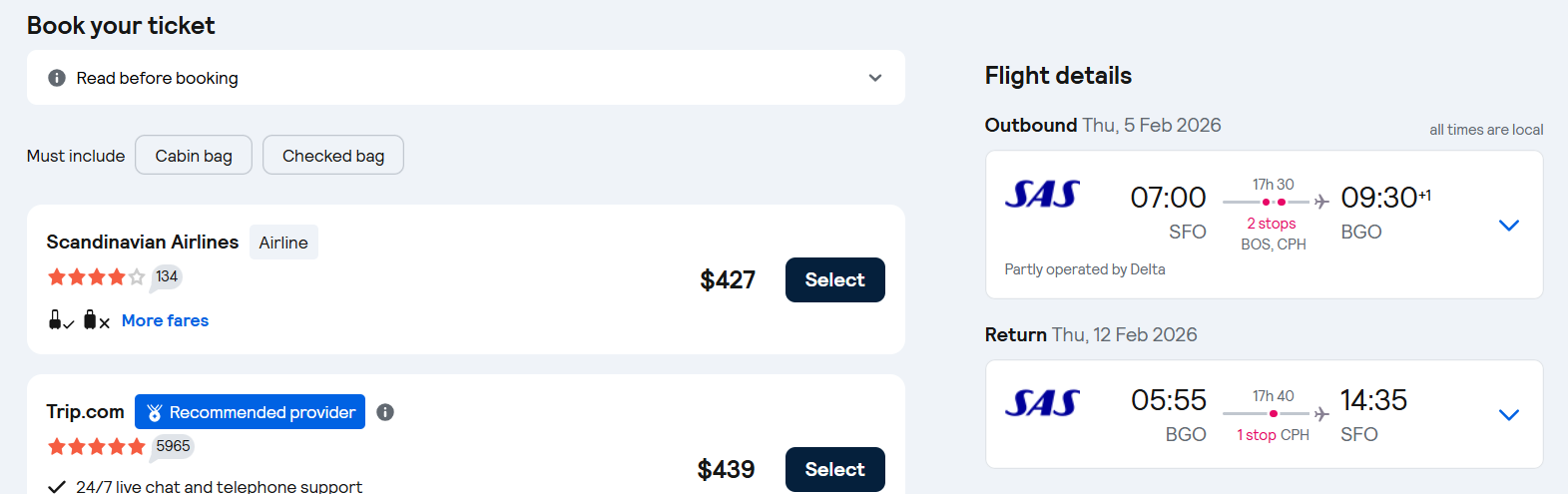
Task: Click the Trip.com five-star rating
Action: click(96, 446)
